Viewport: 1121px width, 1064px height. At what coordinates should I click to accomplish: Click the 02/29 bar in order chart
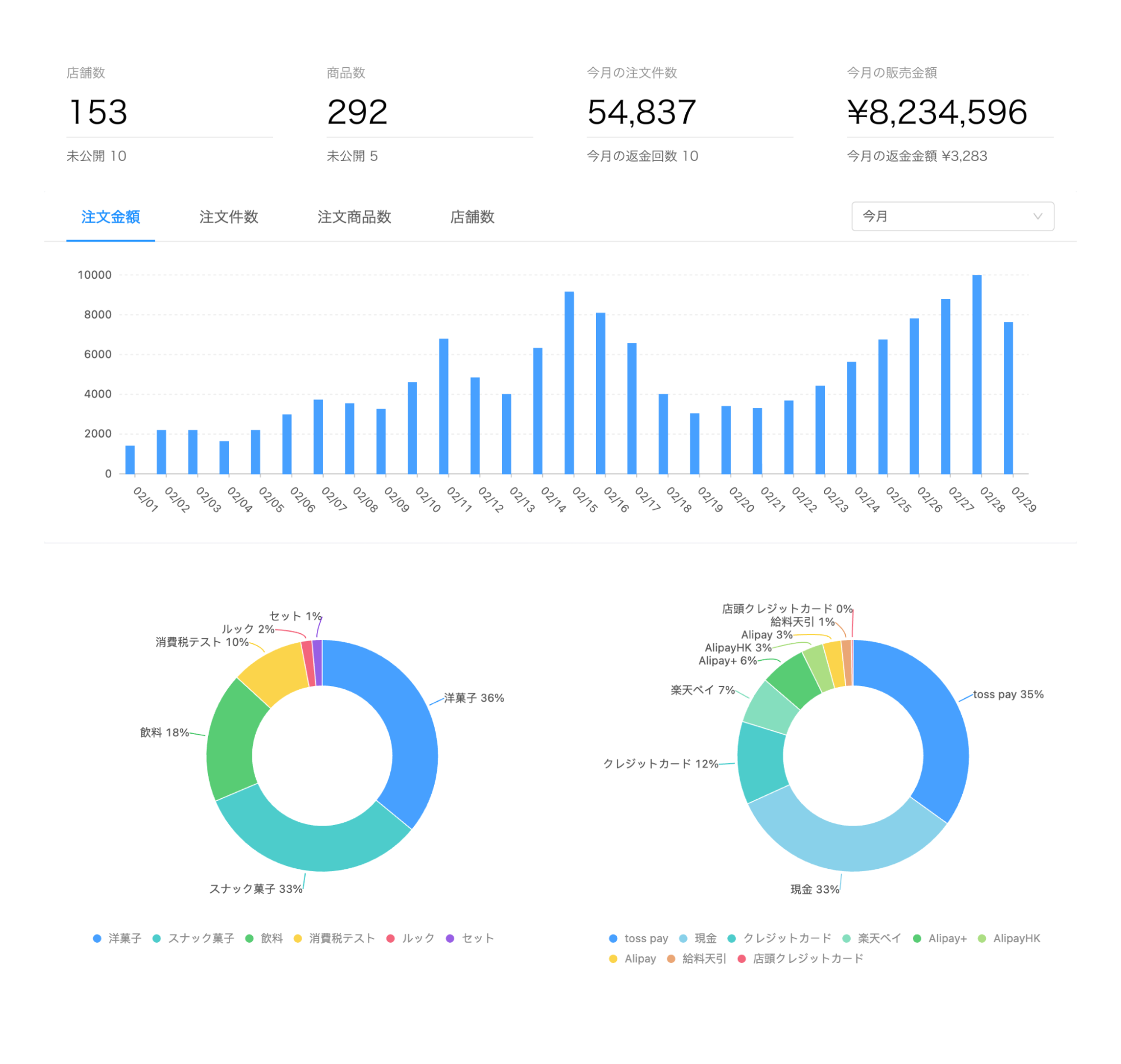(x=1008, y=398)
